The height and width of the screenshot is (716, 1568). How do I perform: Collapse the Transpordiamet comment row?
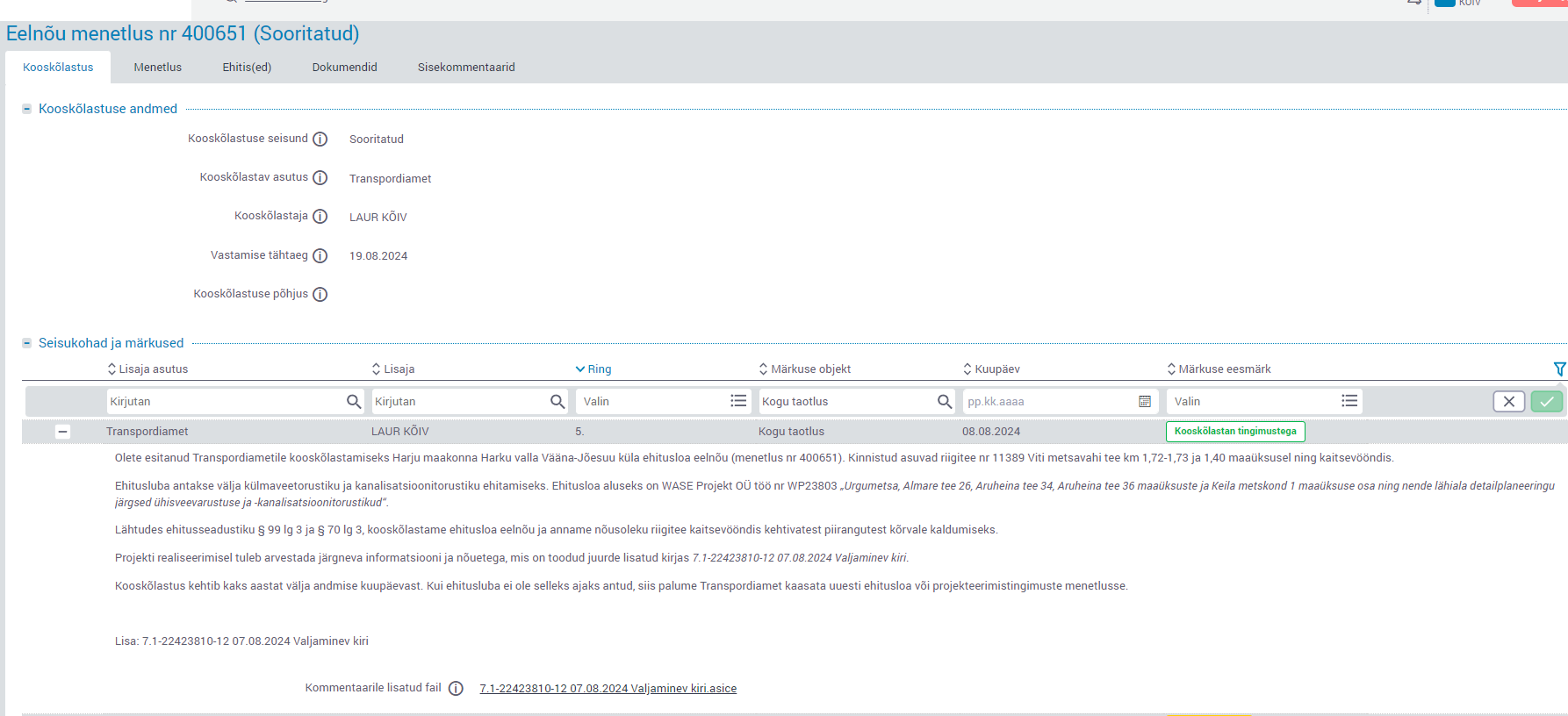[x=62, y=432]
